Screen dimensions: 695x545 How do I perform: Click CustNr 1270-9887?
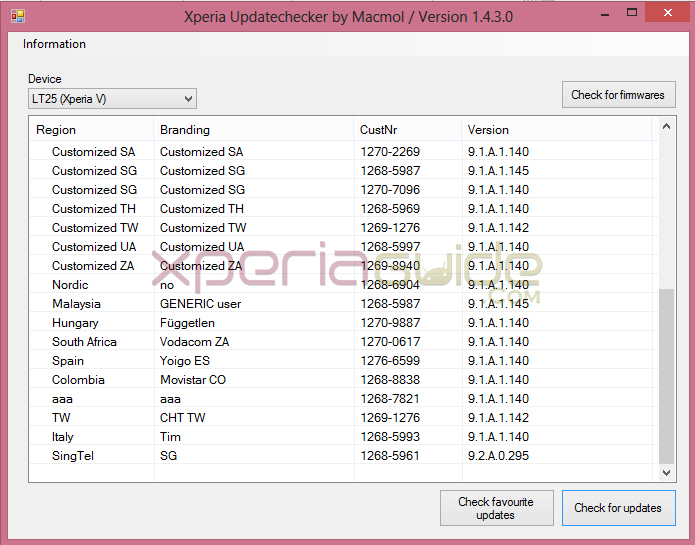(x=390, y=323)
